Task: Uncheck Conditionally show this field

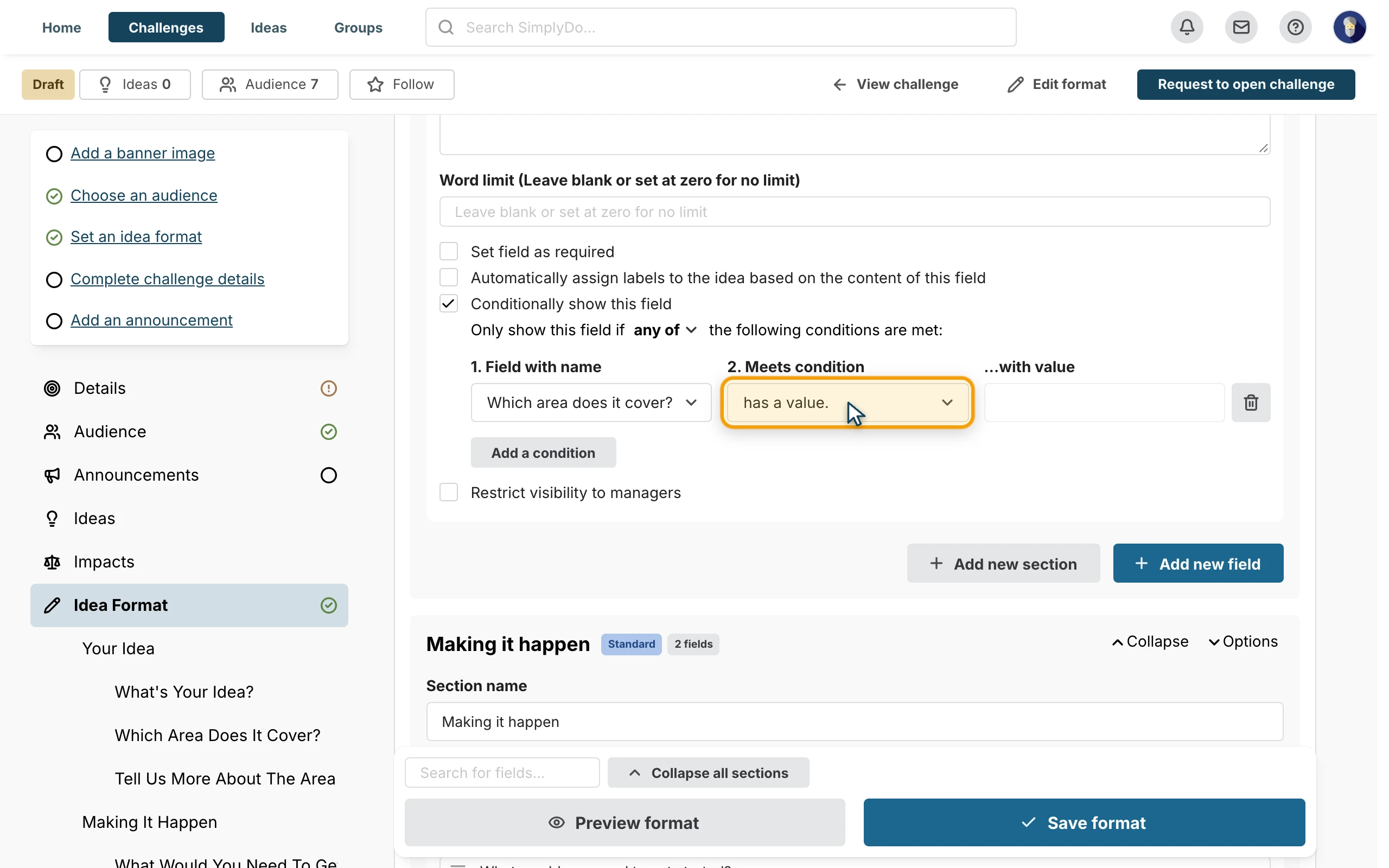Action: pos(449,304)
